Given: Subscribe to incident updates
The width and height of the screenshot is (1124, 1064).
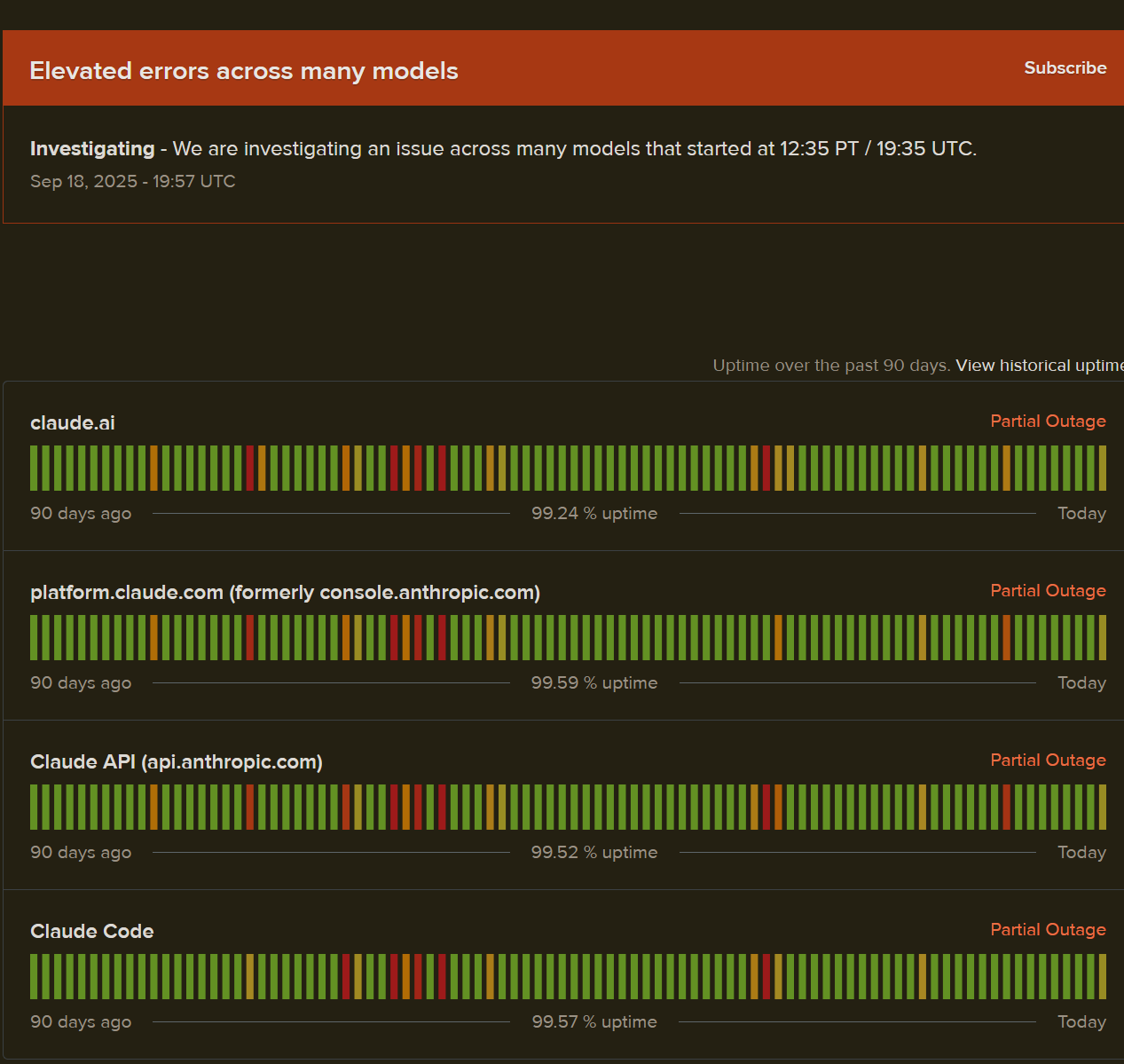Looking at the screenshot, I should pyautogui.click(x=1065, y=68).
